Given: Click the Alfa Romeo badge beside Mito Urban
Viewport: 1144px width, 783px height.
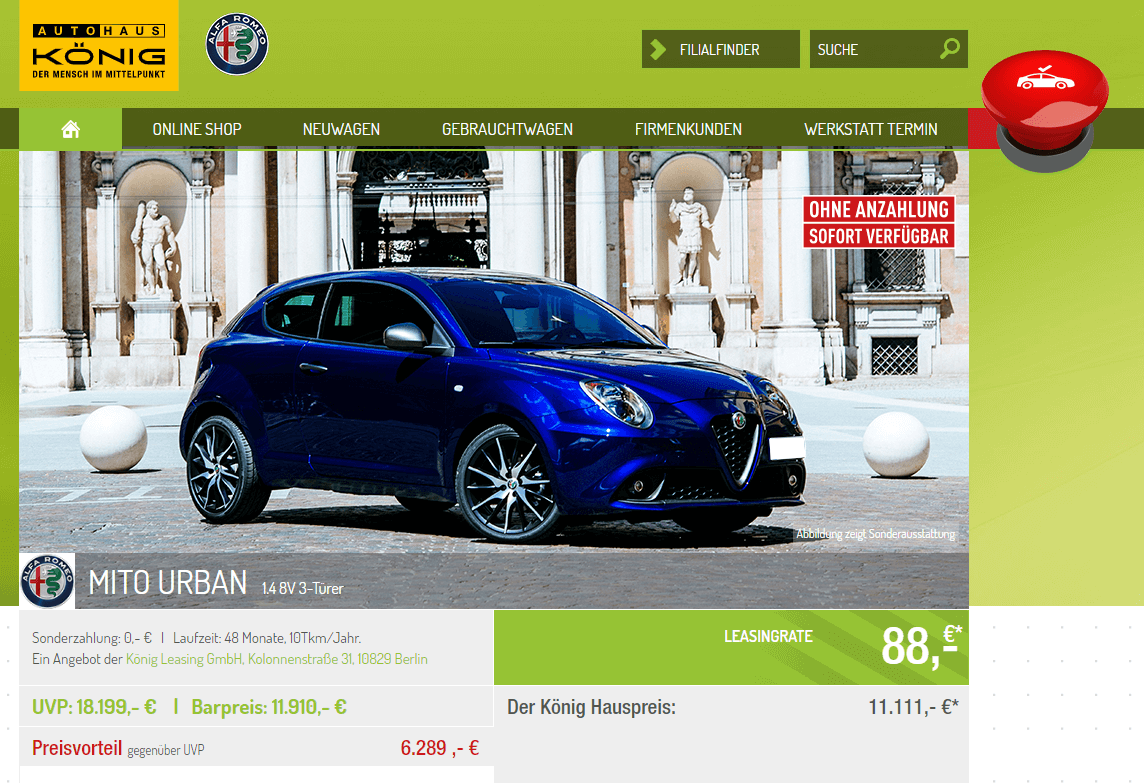Looking at the screenshot, I should 47,581.
